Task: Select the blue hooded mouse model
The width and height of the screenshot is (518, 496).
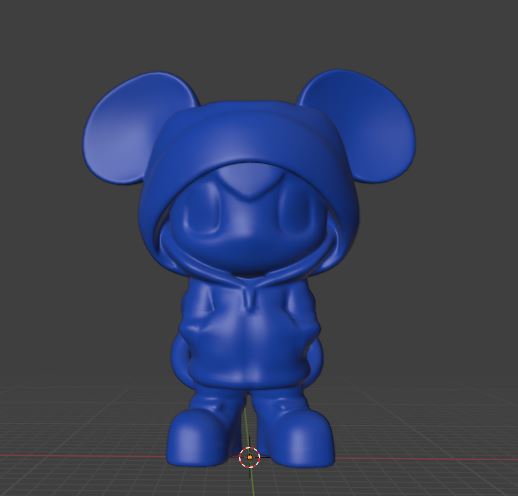Action: point(249,267)
